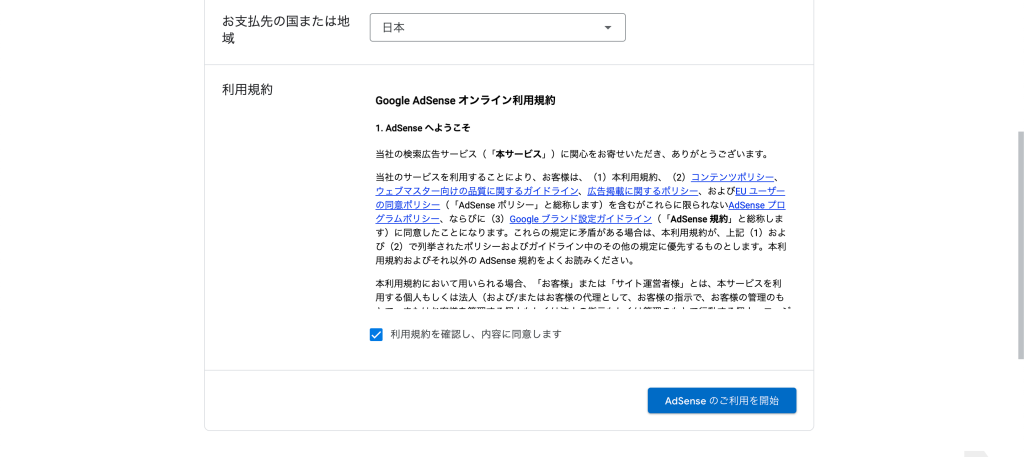Click paragraph starting 本利用規約において用いられる場合
The height and width of the screenshot is (457, 1024).
(583, 296)
